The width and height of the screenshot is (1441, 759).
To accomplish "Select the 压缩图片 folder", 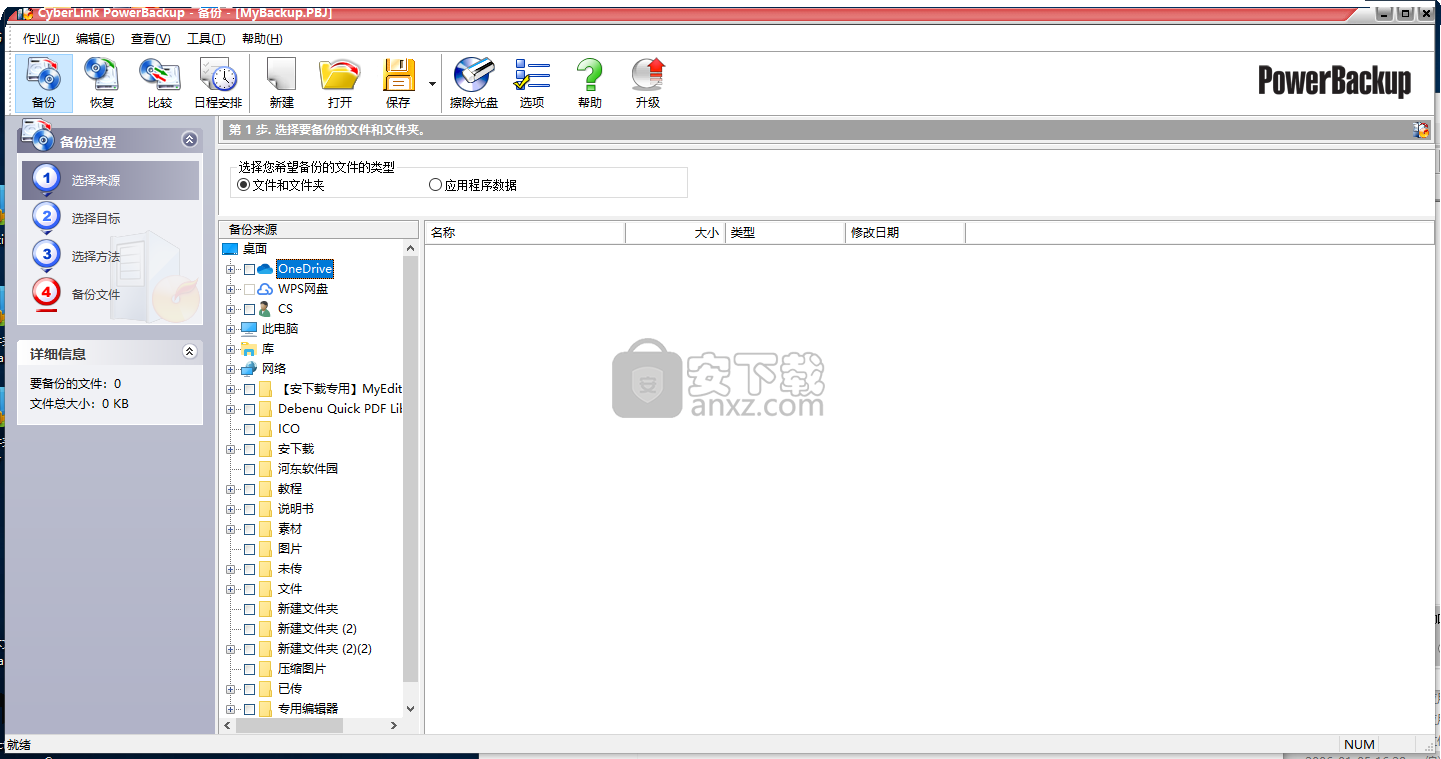I will 302,669.
